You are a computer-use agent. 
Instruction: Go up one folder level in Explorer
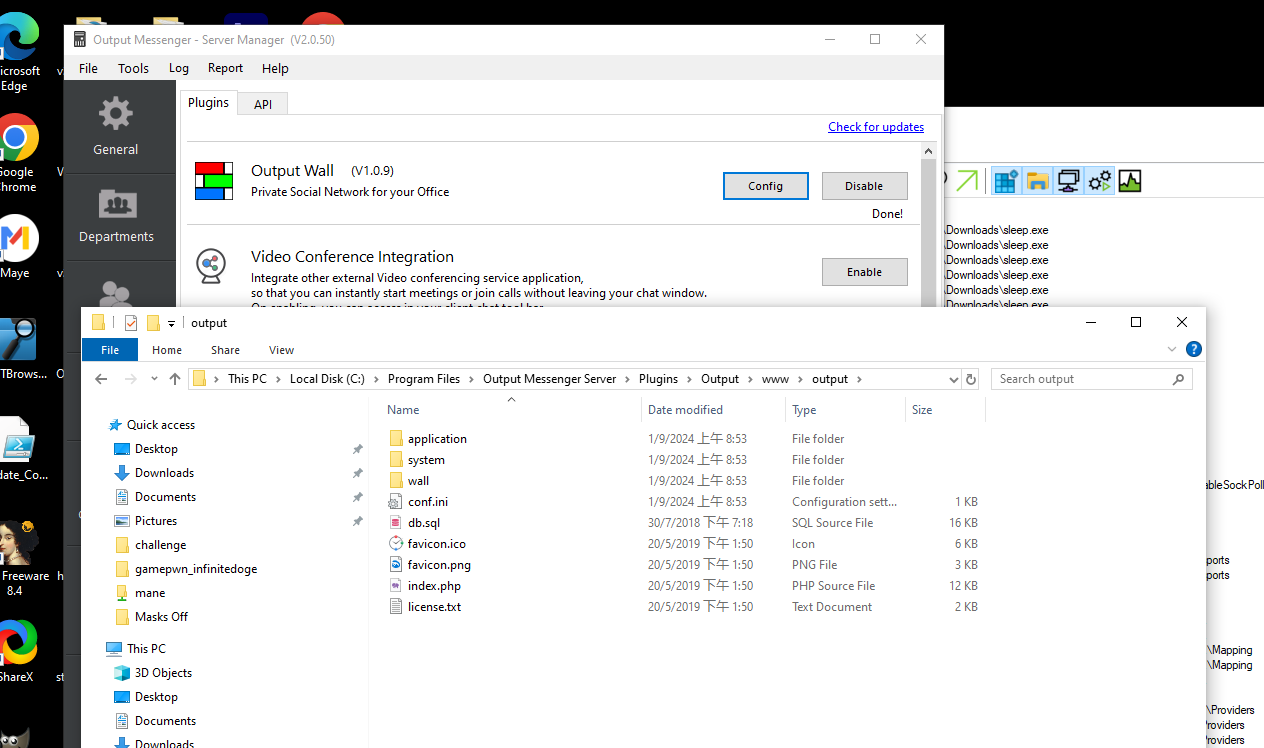point(175,379)
